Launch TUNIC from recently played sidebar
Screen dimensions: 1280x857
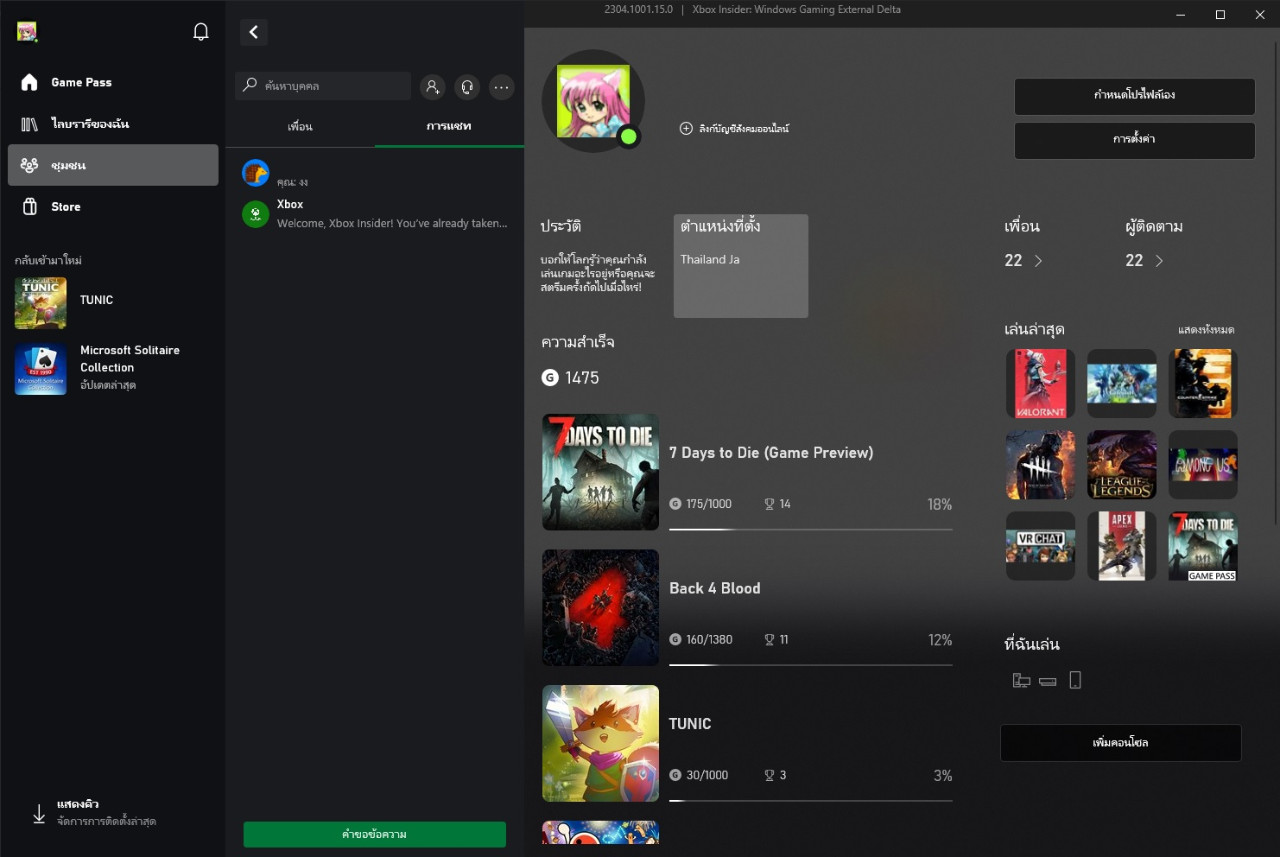point(113,302)
